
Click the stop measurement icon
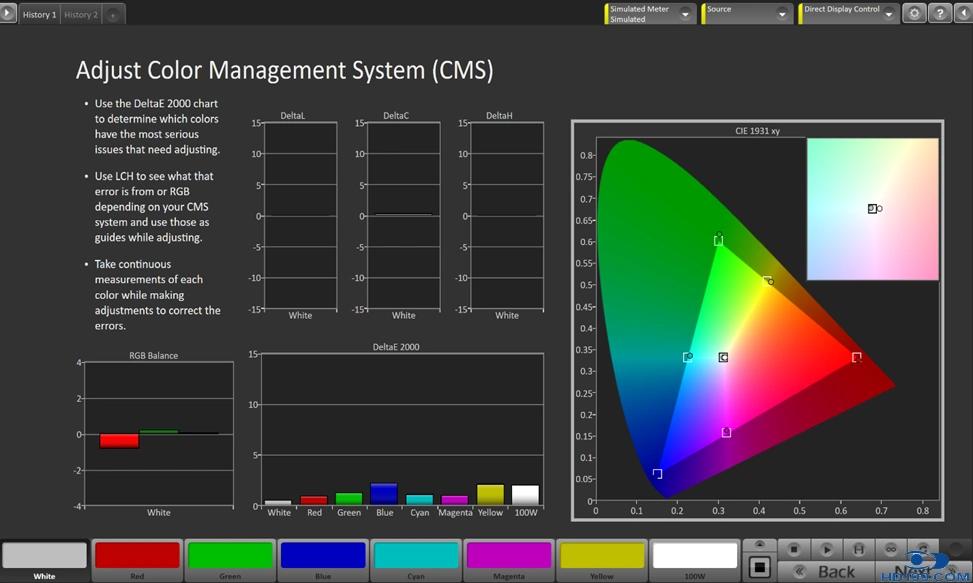794,549
